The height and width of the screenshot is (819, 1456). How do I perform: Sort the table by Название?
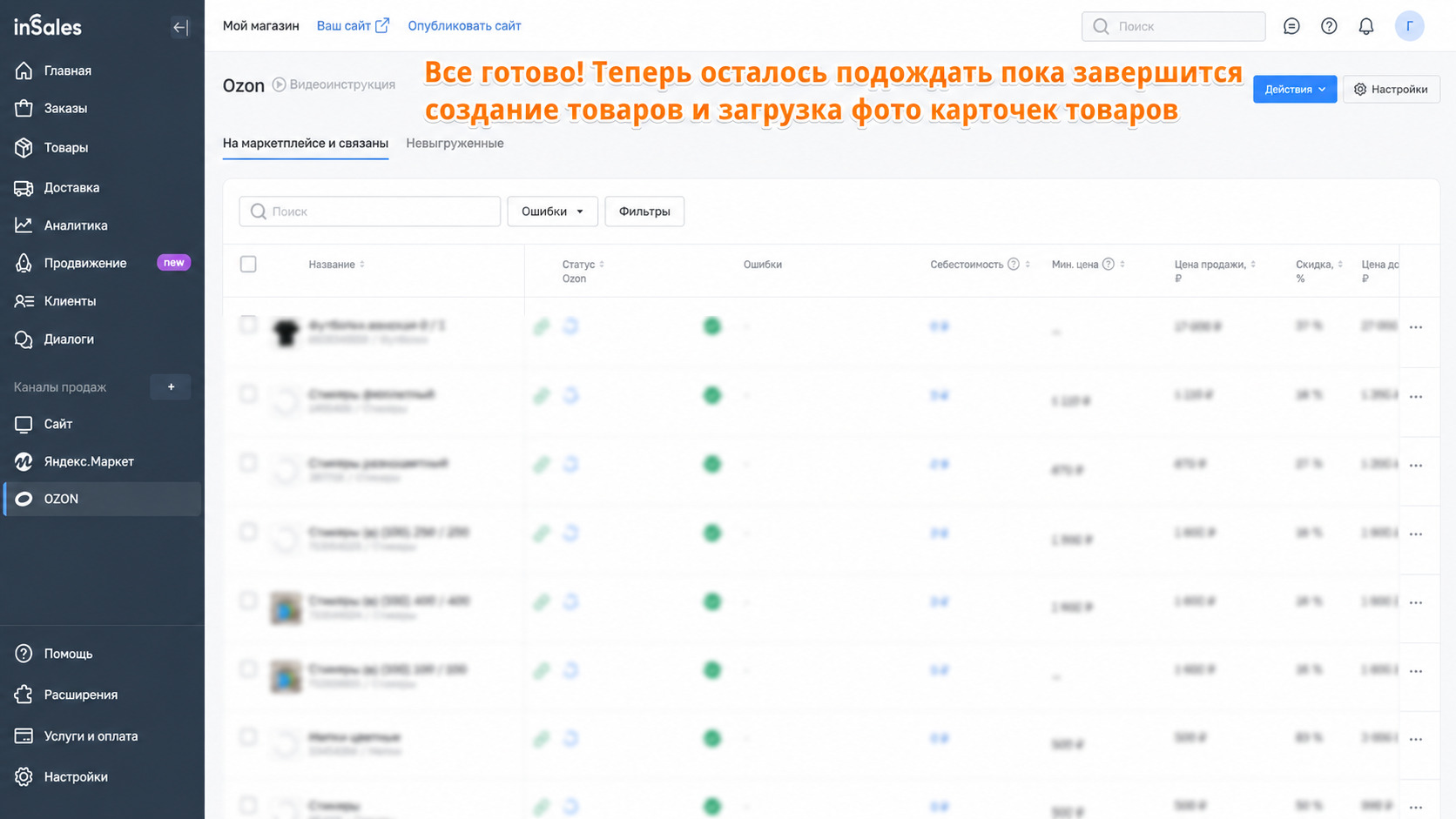coord(337,265)
